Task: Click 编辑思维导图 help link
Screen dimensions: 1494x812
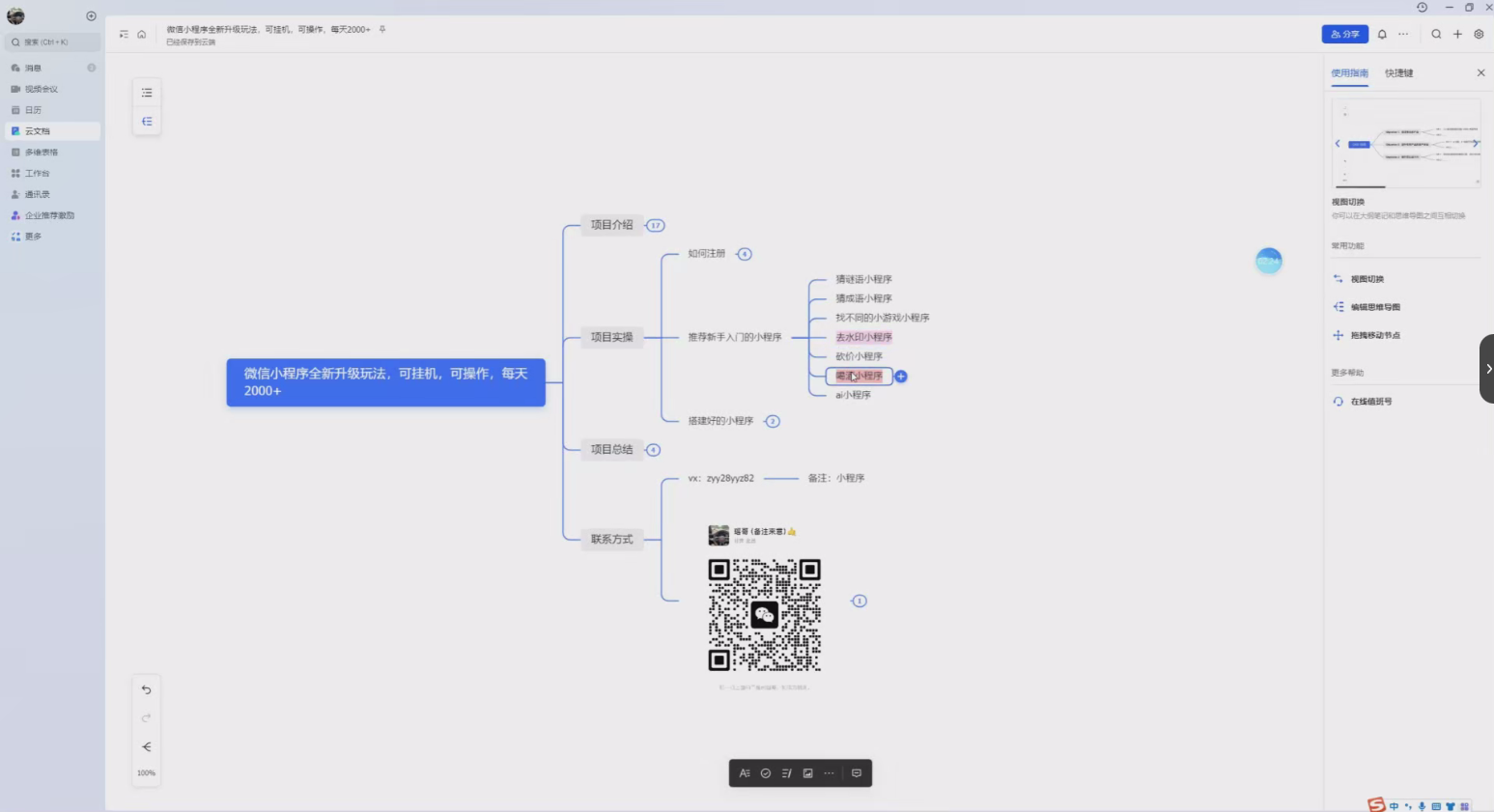Action: coord(1375,307)
